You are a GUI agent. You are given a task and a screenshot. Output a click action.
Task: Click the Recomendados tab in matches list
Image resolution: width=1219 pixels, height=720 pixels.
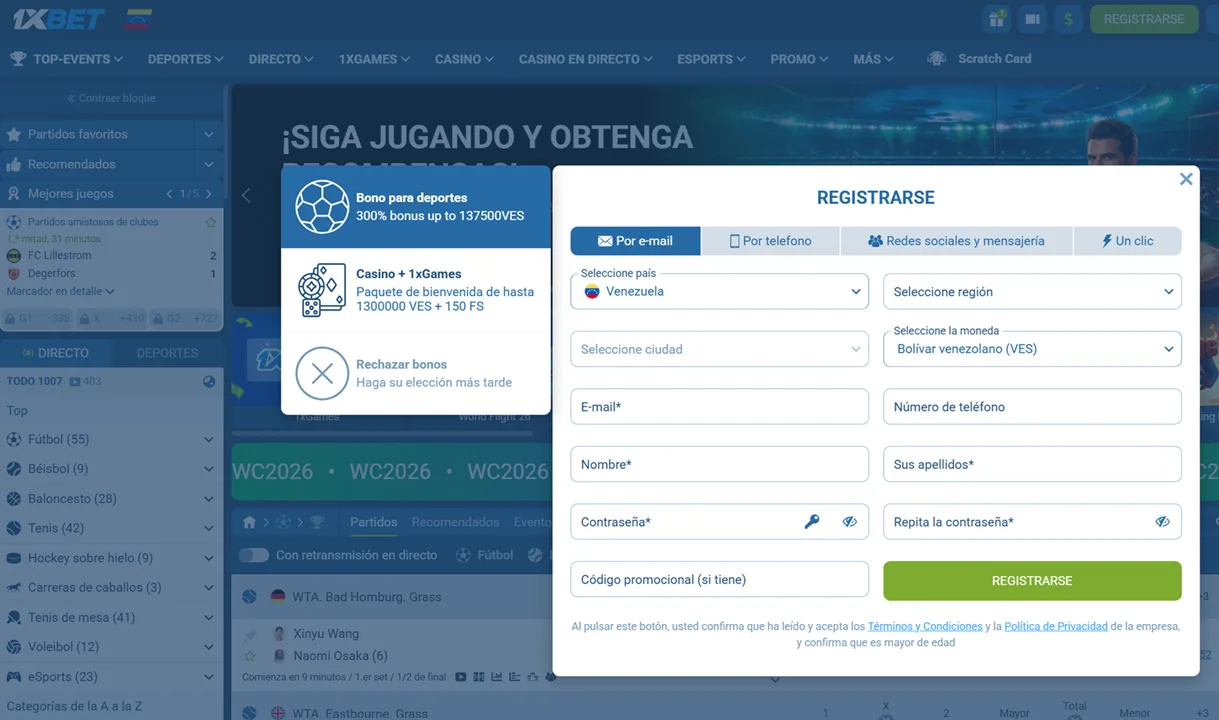click(455, 522)
